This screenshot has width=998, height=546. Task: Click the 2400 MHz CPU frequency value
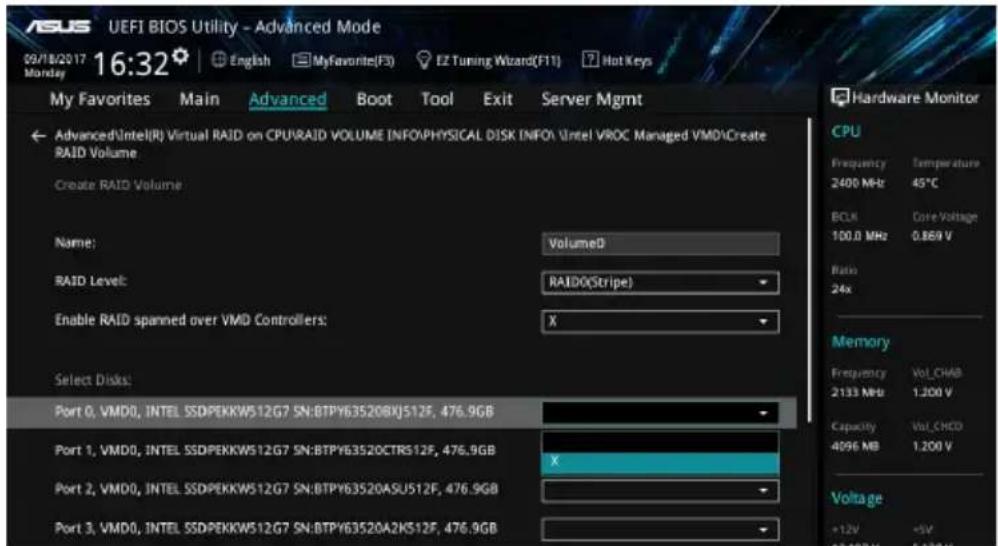[x=857, y=183]
